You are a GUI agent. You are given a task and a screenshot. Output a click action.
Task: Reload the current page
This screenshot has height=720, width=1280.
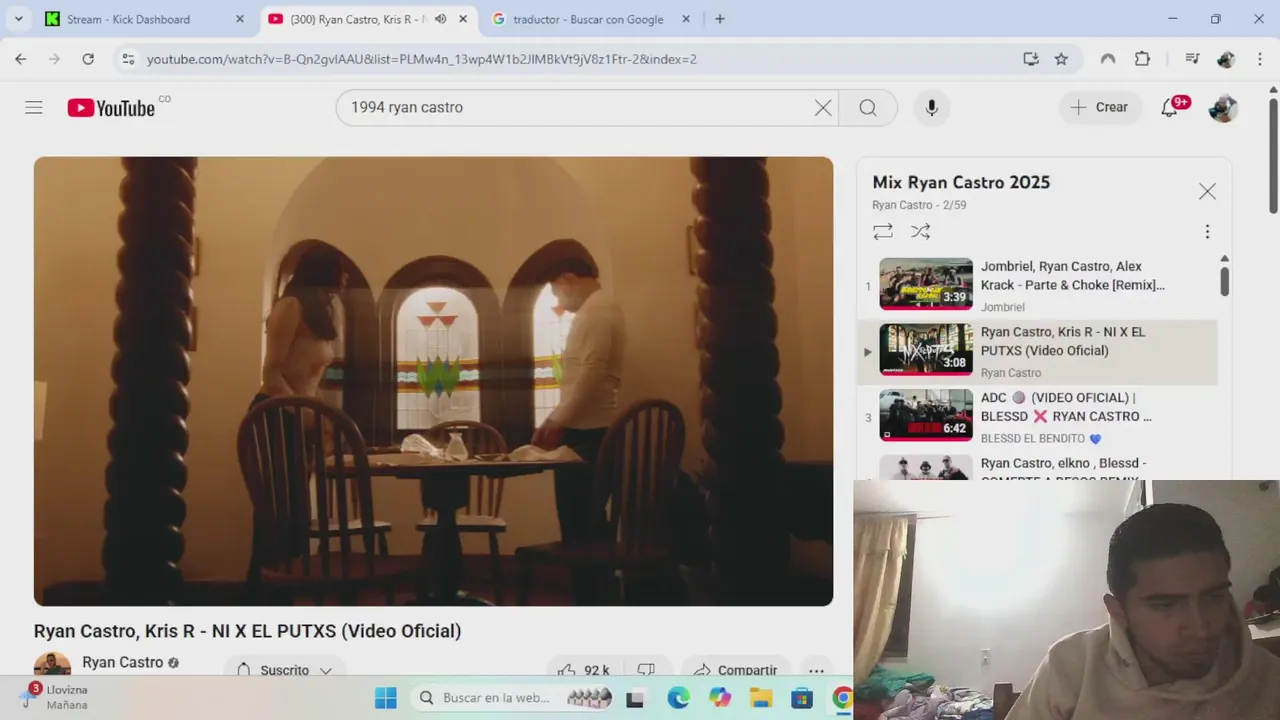88,59
